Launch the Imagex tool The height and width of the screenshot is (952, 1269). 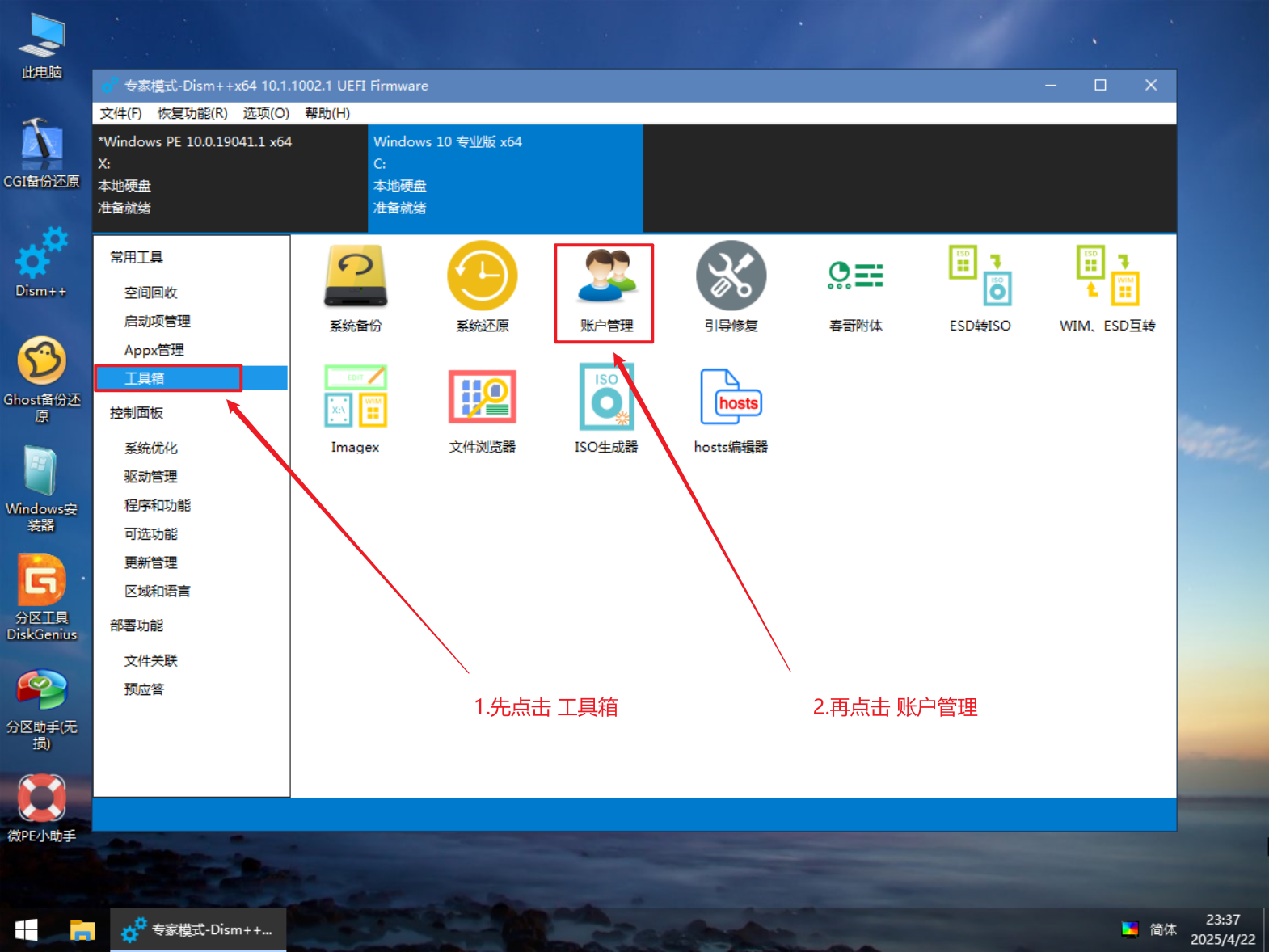(x=356, y=410)
